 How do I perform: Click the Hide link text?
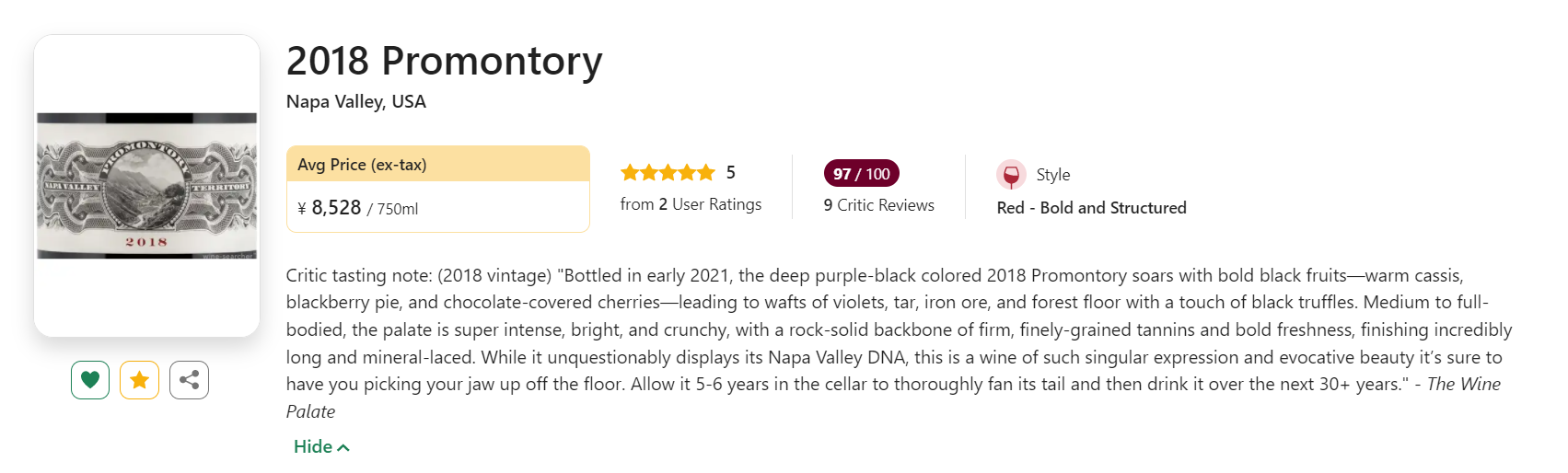tap(313, 447)
